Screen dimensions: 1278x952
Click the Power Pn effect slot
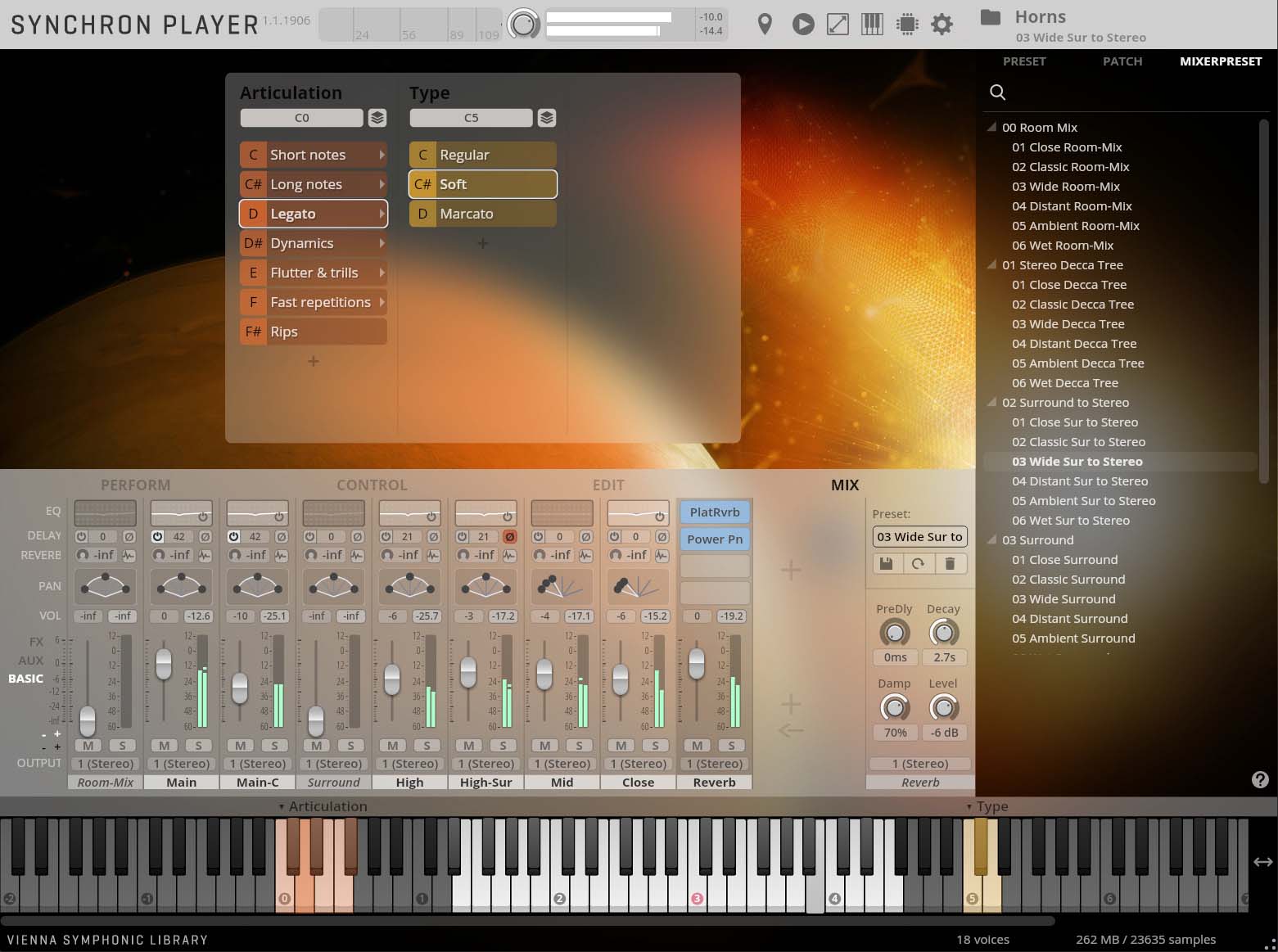(715, 539)
